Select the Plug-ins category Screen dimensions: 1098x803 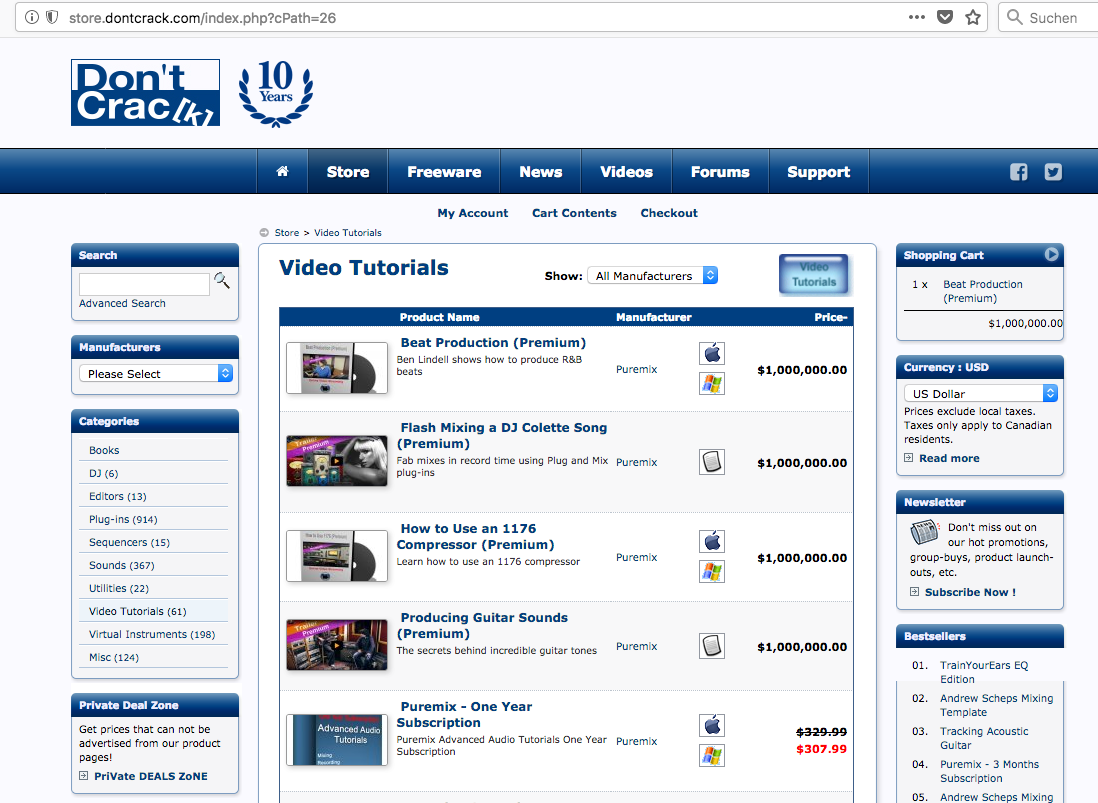pos(122,519)
